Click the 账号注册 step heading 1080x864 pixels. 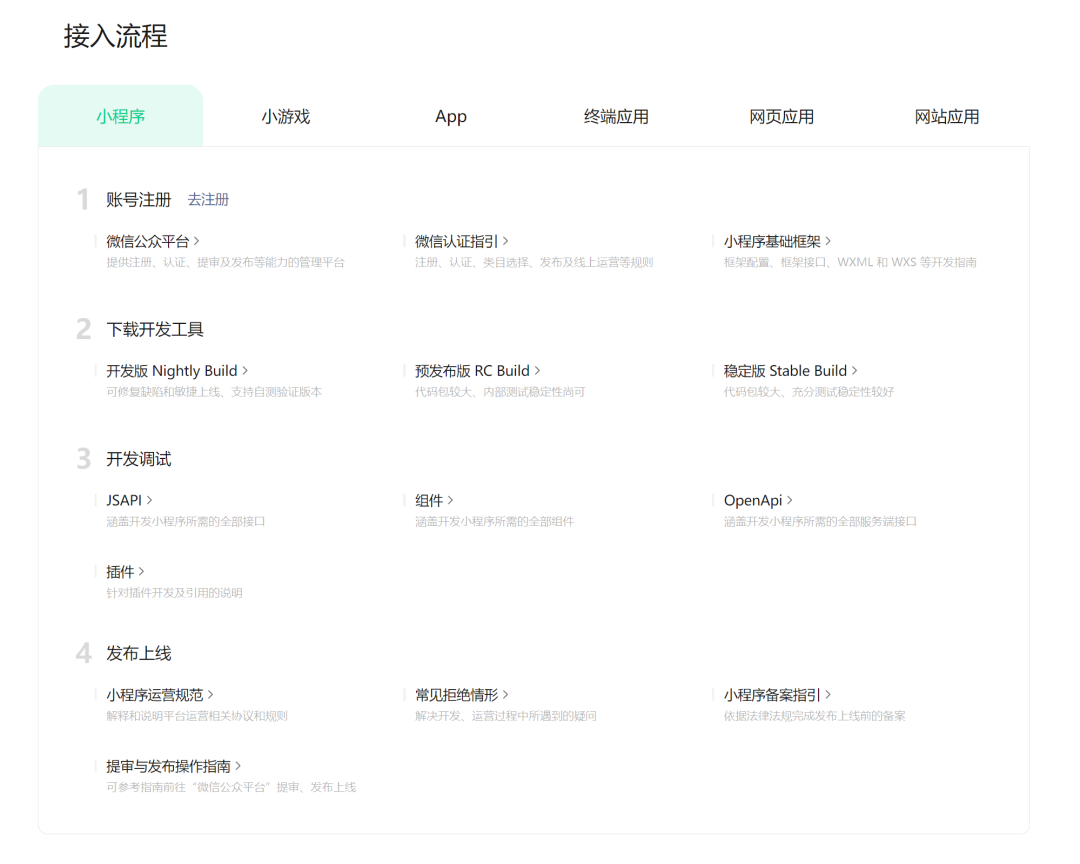pos(138,200)
